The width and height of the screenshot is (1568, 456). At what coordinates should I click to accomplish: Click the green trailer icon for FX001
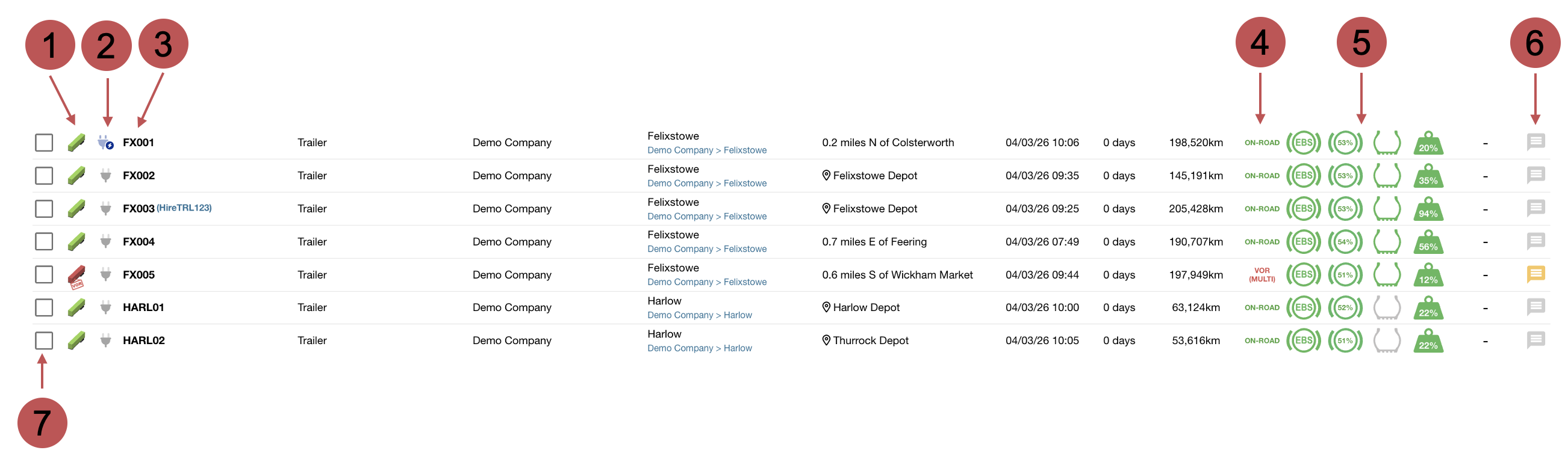tap(76, 143)
